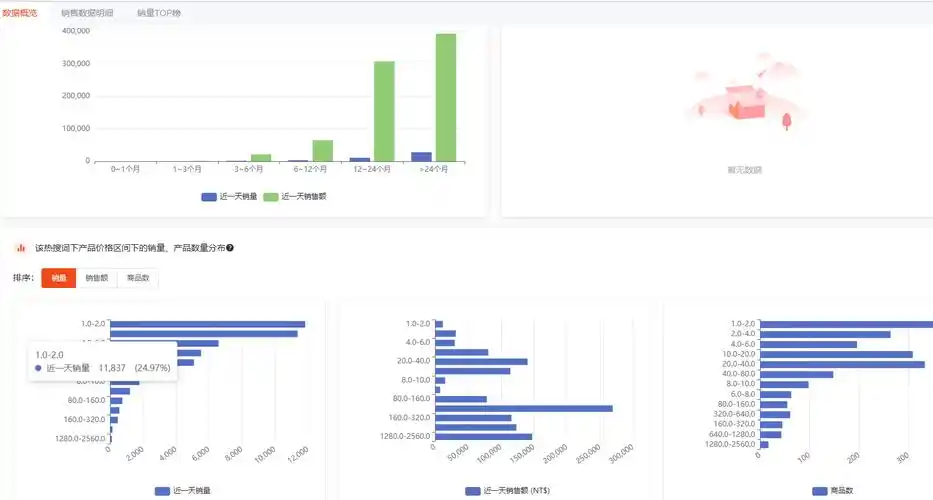Sort by 商品数 button
The height and width of the screenshot is (500, 933).
tap(137, 278)
